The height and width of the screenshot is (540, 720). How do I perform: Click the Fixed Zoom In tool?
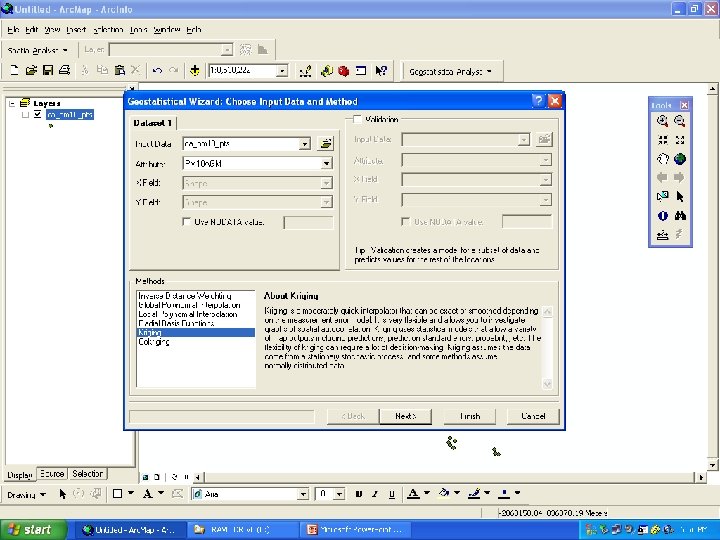[662, 140]
